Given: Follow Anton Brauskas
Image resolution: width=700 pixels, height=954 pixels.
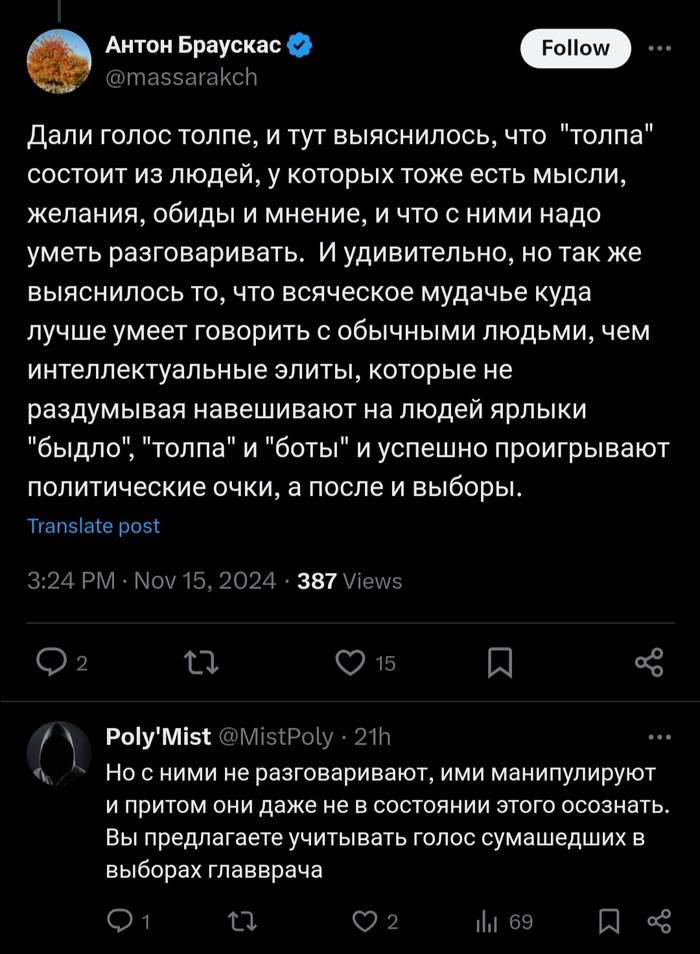Looking at the screenshot, I should [x=575, y=48].
